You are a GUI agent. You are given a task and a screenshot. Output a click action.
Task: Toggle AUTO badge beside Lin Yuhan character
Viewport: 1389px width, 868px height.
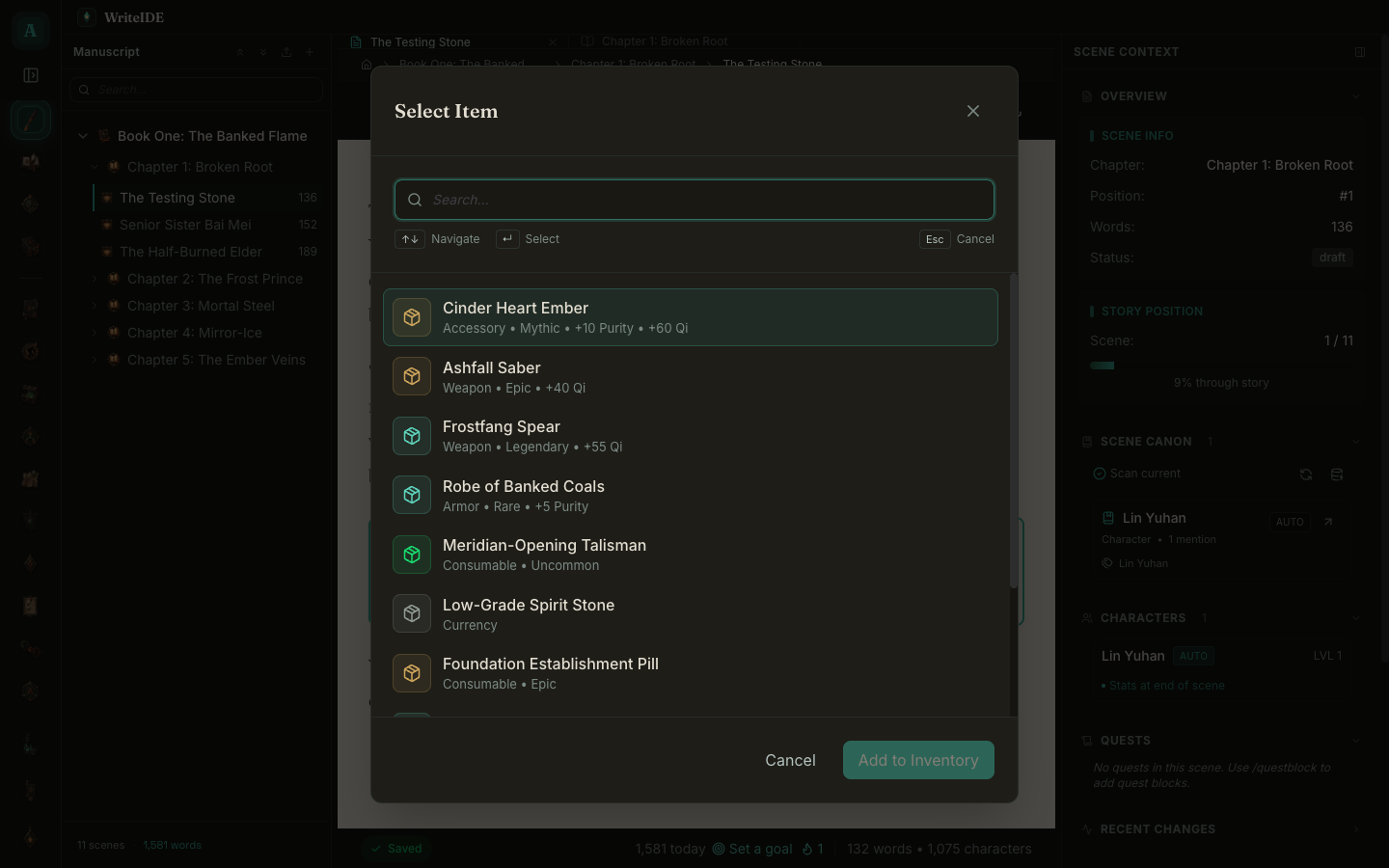pos(1193,656)
